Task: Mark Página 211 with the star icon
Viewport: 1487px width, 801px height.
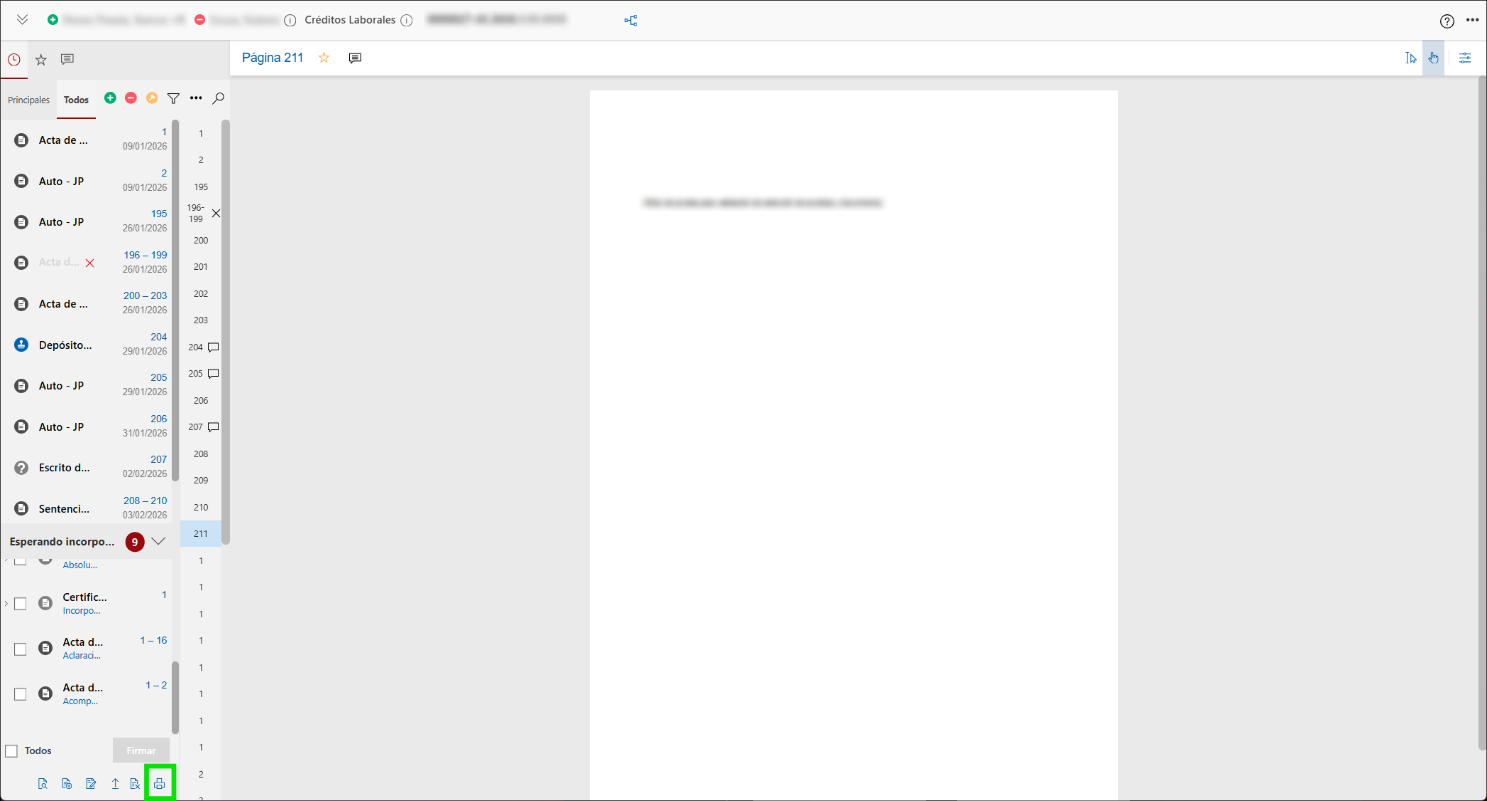Action: [x=324, y=58]
